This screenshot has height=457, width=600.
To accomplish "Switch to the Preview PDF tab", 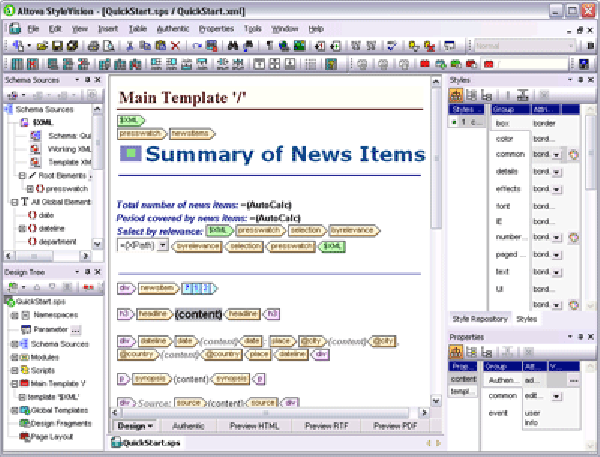I will pos(395,426).
